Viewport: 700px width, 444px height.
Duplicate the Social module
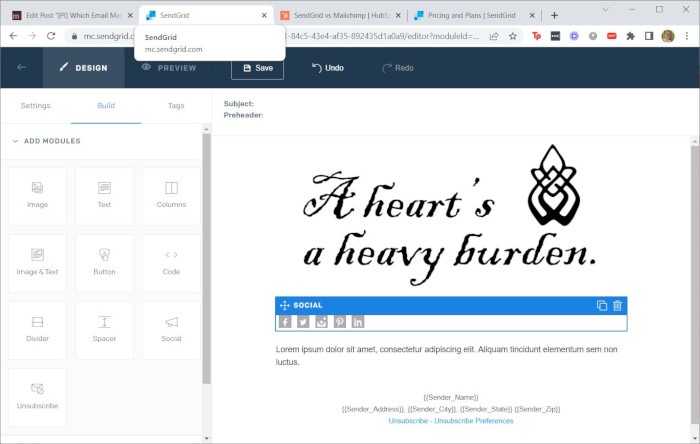(602, 305)
